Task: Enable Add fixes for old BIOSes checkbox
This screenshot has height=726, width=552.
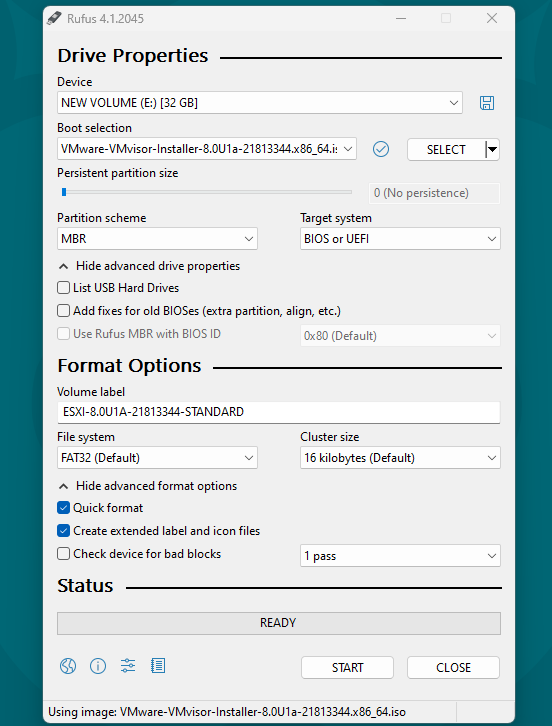Action: (63, 310)
